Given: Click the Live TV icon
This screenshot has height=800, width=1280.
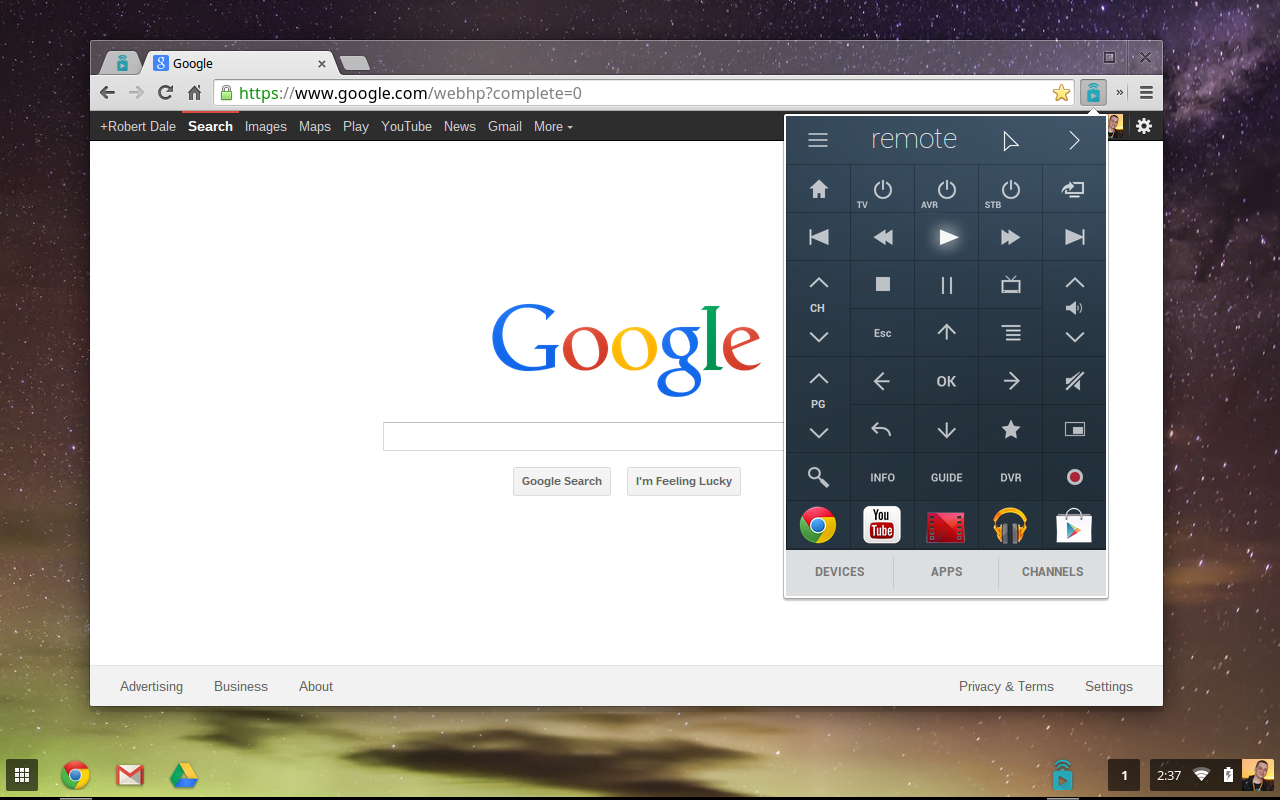Looking at the screenshot, I should [x=1010, y=285].
